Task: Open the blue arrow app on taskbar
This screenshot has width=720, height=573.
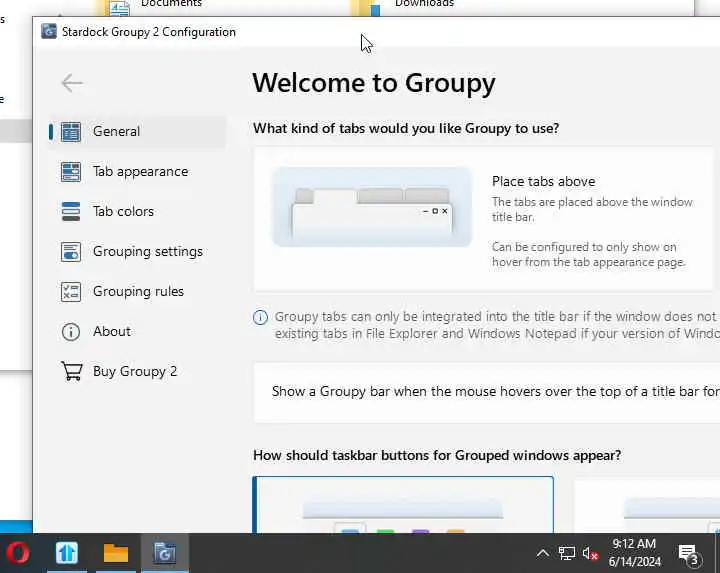Action: pos(67,553)
